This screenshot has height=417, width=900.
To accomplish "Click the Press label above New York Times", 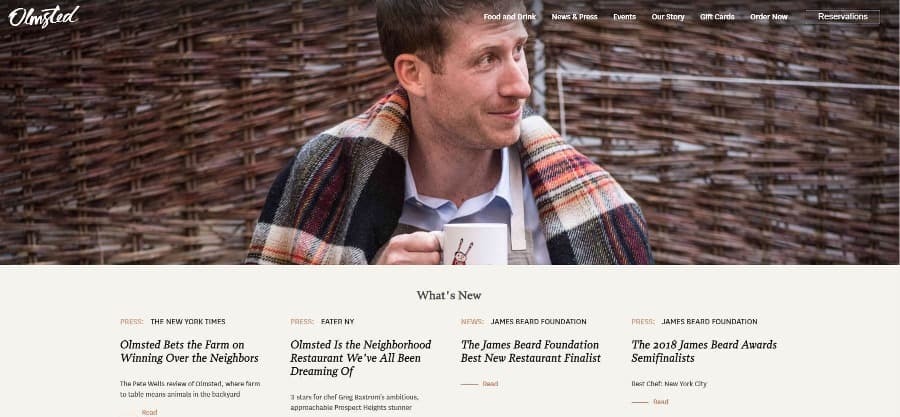I will point(131,322).
